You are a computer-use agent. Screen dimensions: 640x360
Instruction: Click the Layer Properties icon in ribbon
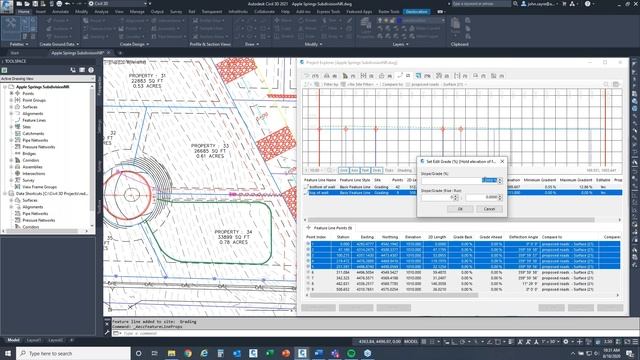click(366, 28)
